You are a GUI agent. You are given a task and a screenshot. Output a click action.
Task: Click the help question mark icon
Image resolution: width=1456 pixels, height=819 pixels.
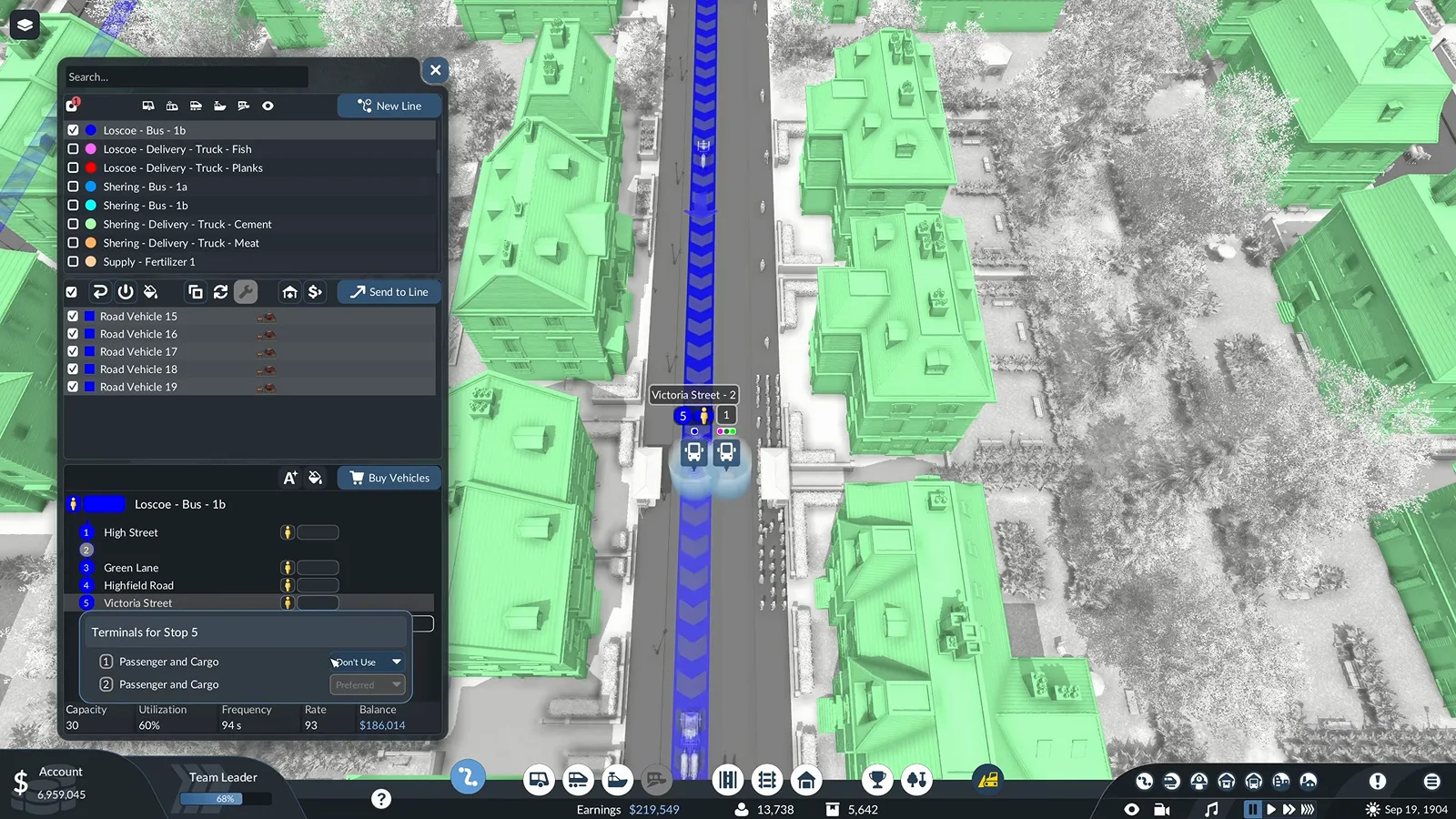click(381, 799)
